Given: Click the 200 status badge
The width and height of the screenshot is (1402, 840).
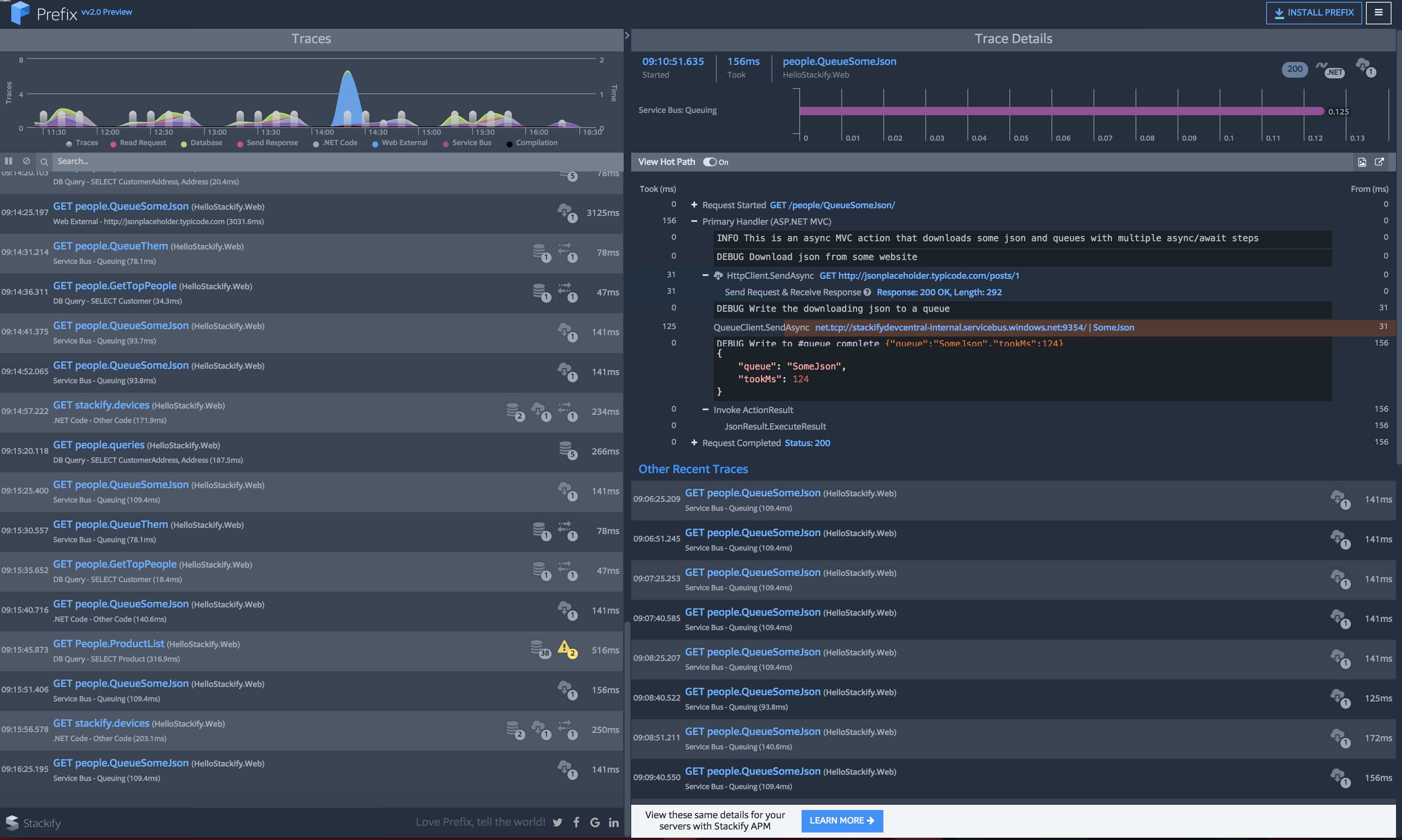Looking at the screenshot, I should point(1294,69).
